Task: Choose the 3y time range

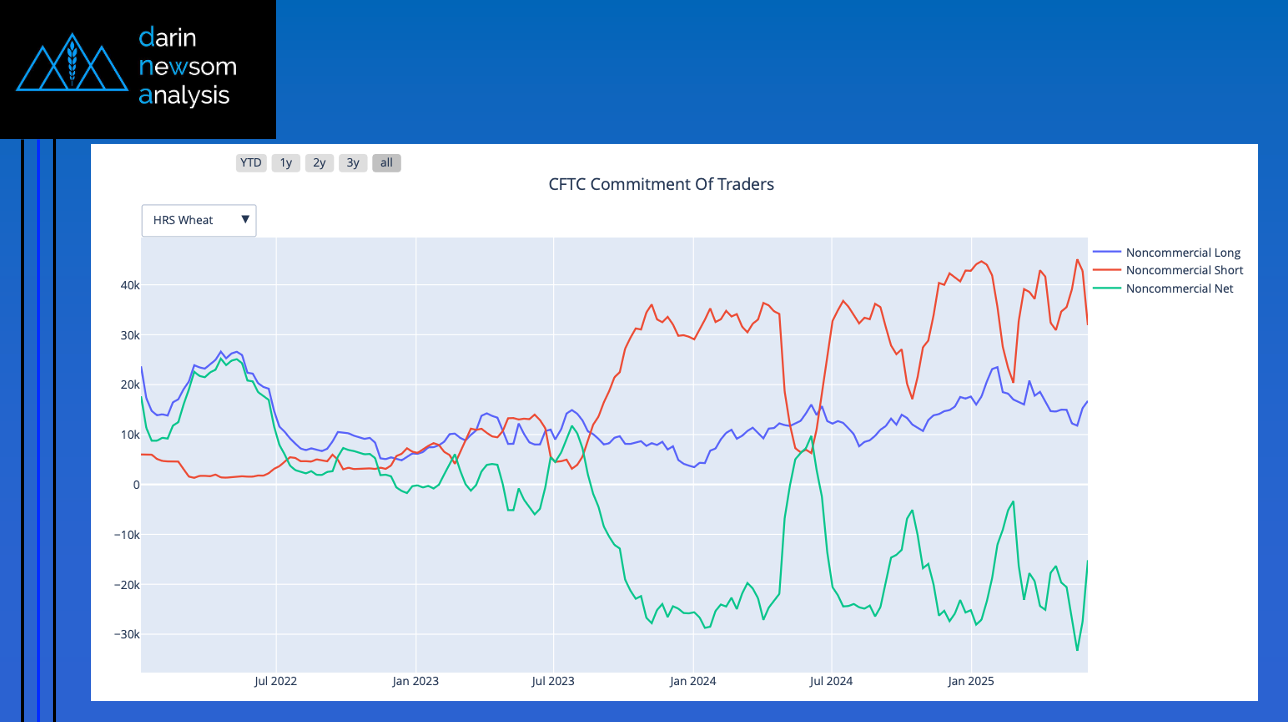Action: 353,163
